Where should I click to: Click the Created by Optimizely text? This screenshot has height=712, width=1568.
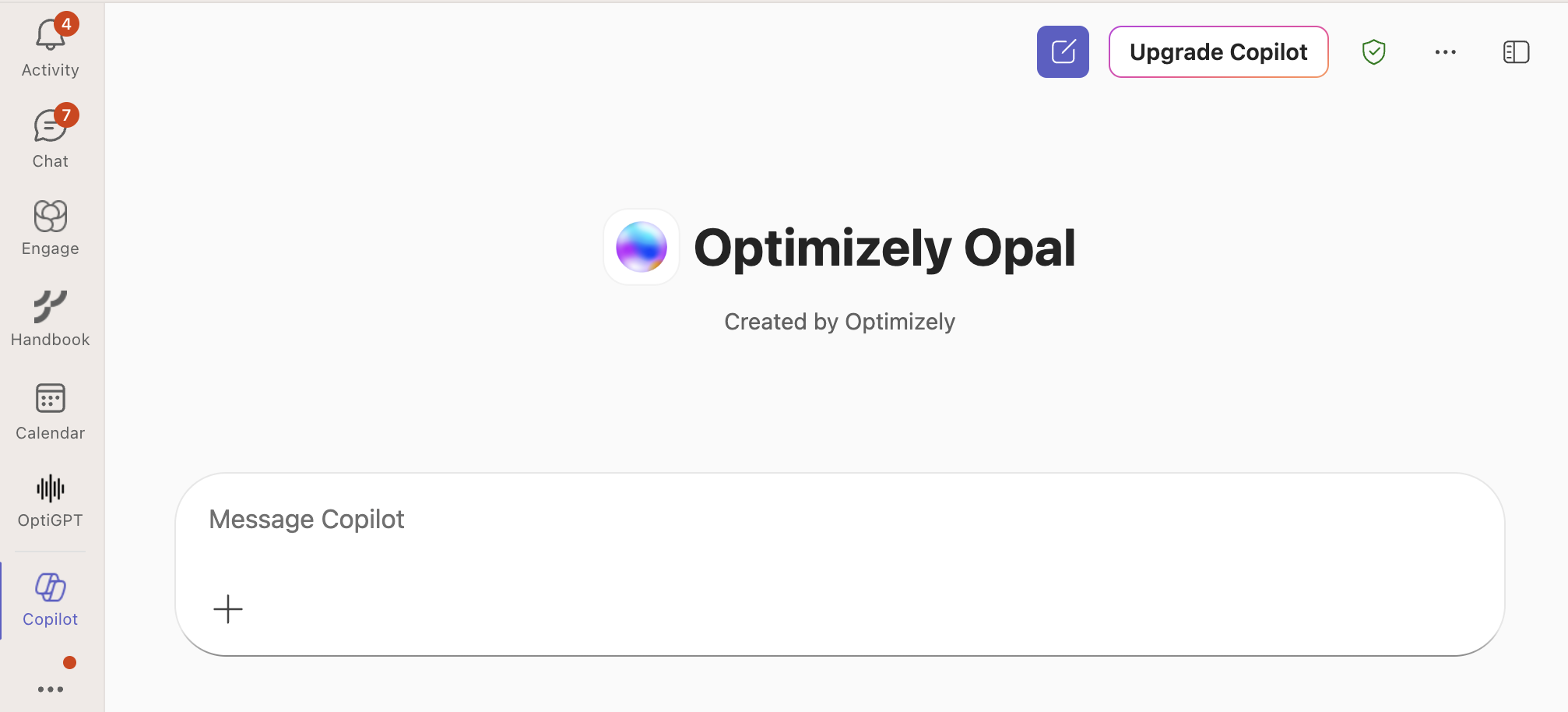(x=838, y=321)
